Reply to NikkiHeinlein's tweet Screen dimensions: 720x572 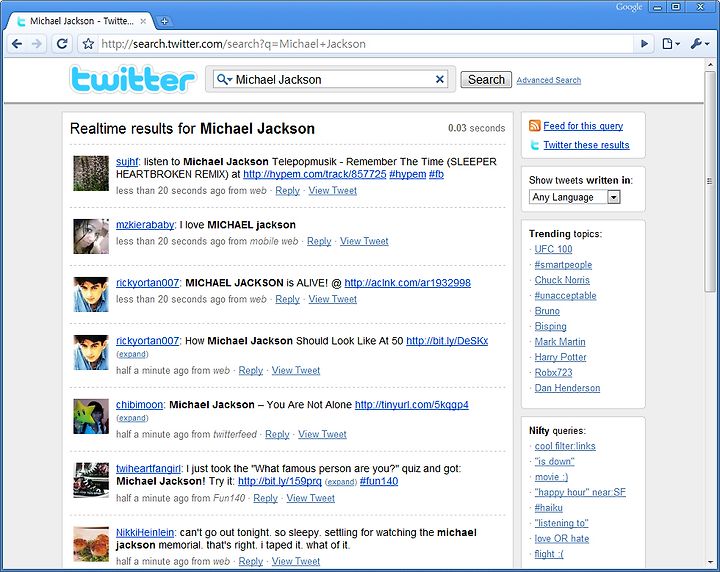251,561
